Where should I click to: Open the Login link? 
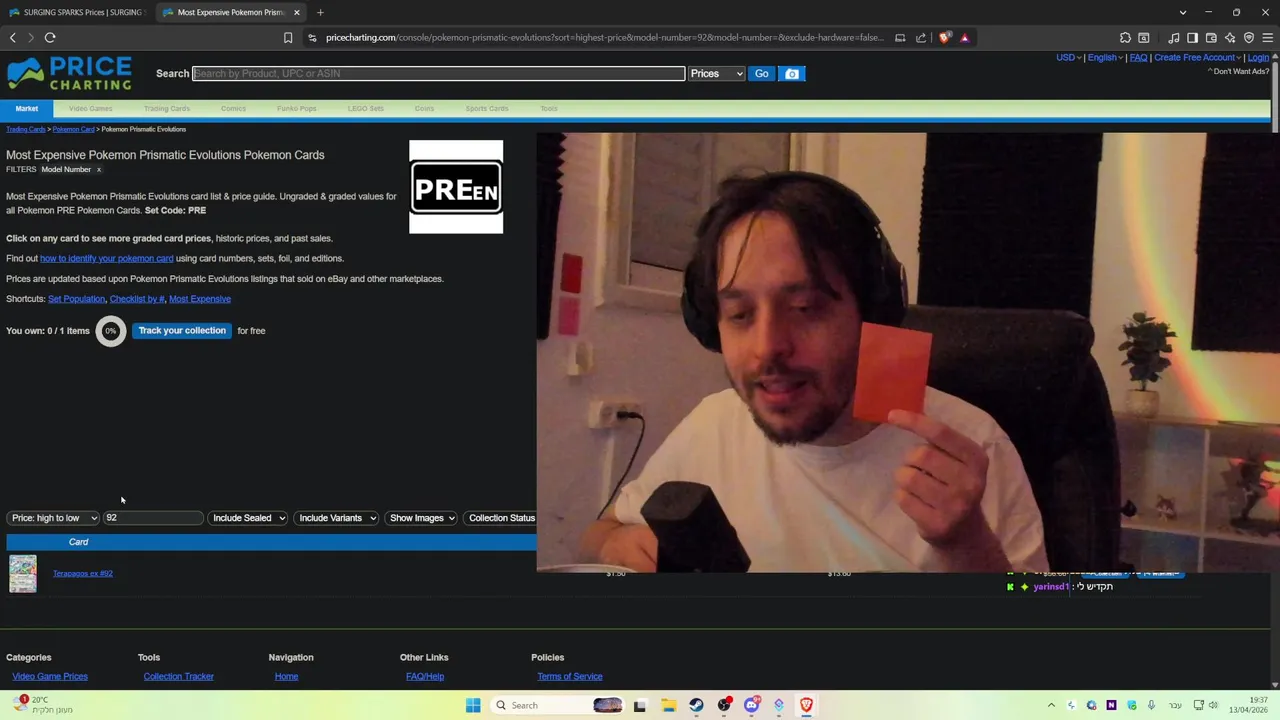point(1258,57)
